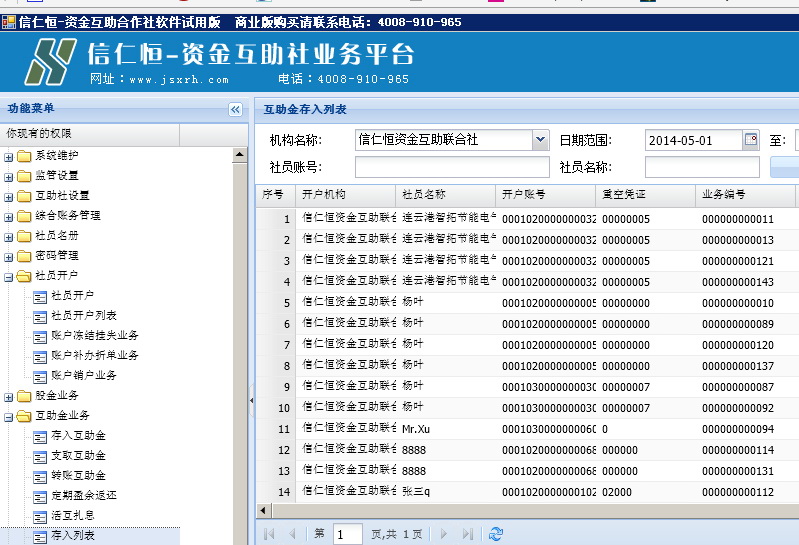The image size is (799, 545).
Task: Click Mr.Xu cell in row 11
Action: 416,429
